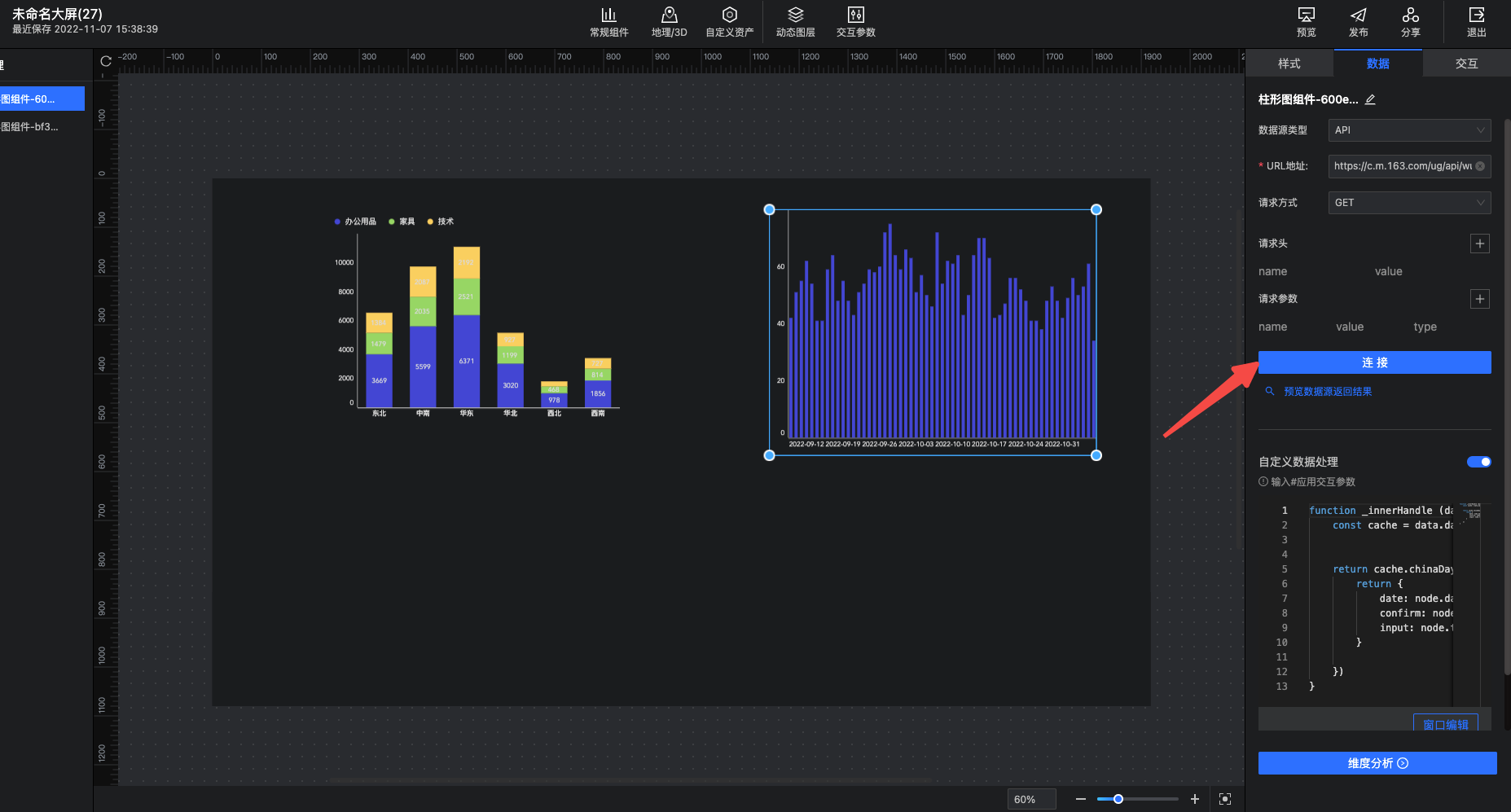1511x812 pixels.
Task: Open 交互参数 interaction parameters
Action: (x=855, y=22)
